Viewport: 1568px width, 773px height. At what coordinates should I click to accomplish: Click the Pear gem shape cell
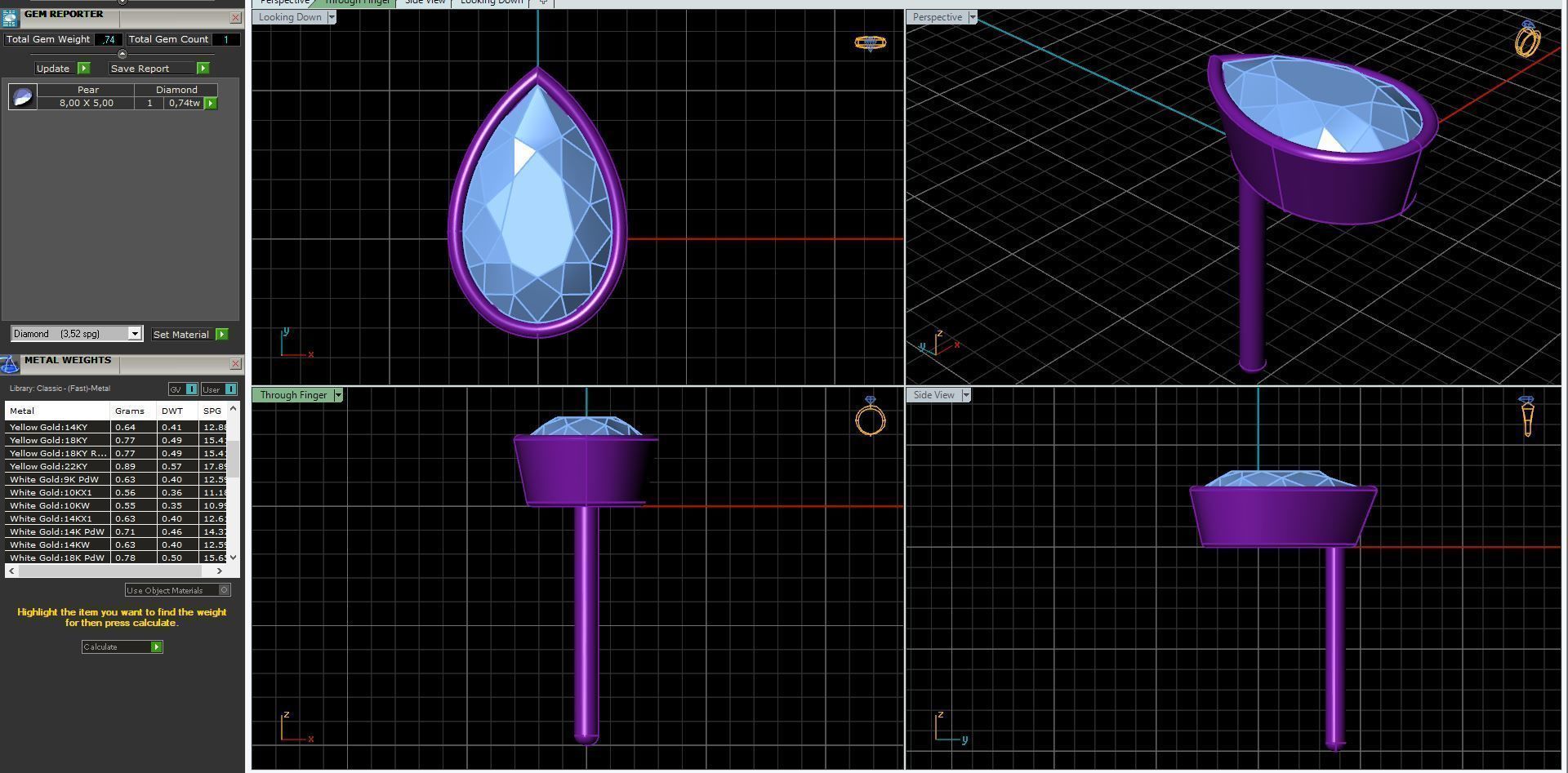87,90
